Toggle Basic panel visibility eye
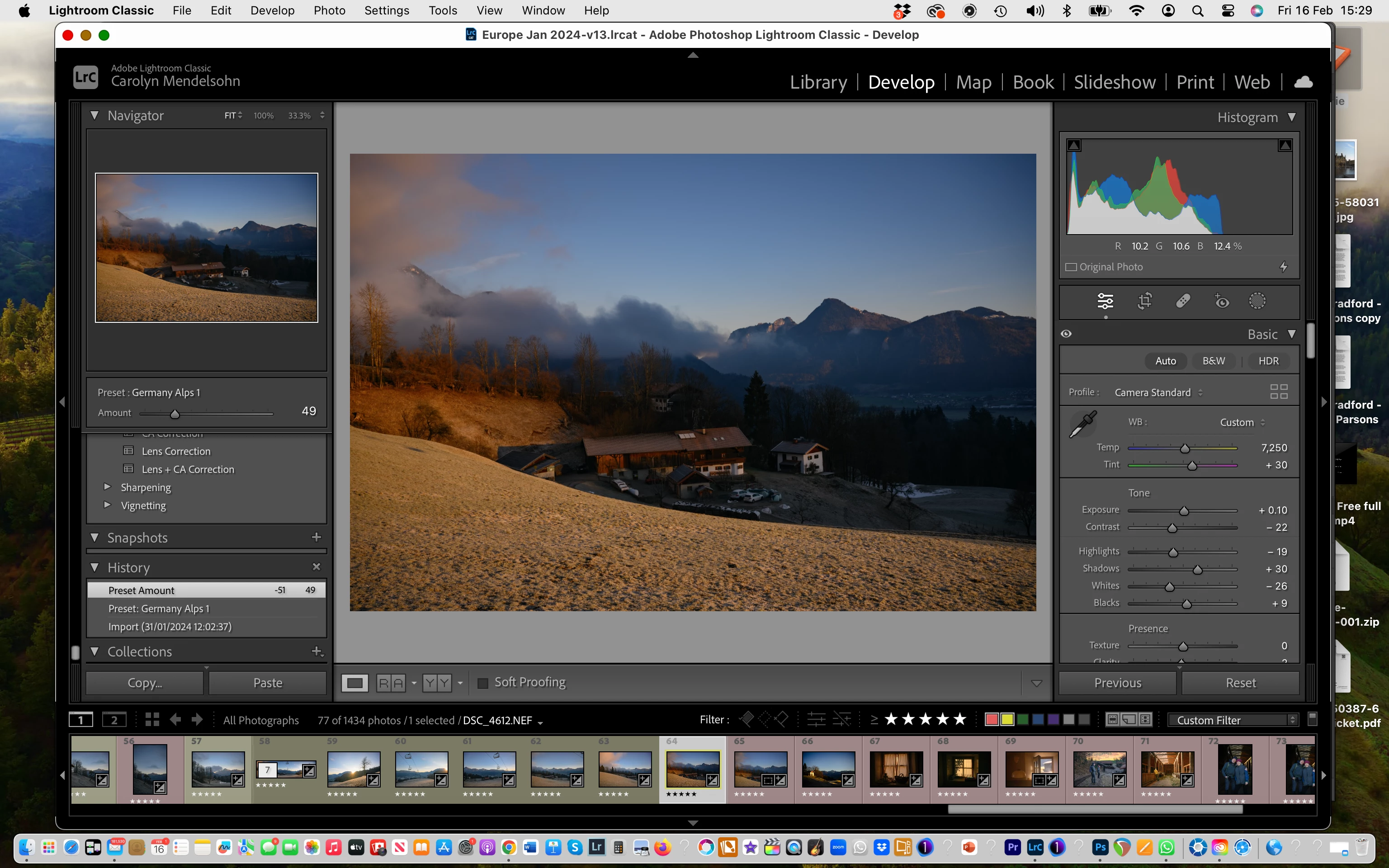Screen dimensions: 1389x868 pos(1067,334)
